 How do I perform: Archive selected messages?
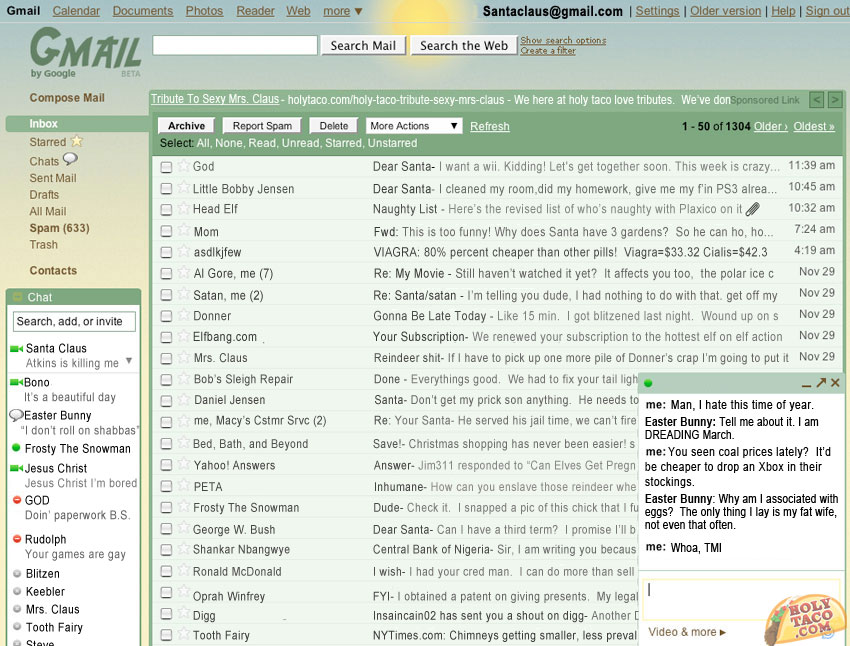pyautogui.click(x=186, y=126)
